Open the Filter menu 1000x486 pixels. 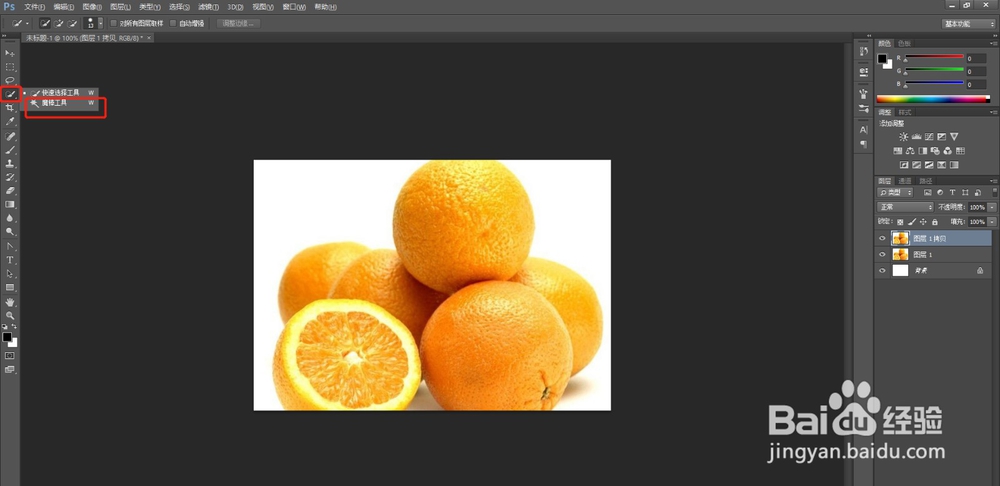[x=209, y=7]
